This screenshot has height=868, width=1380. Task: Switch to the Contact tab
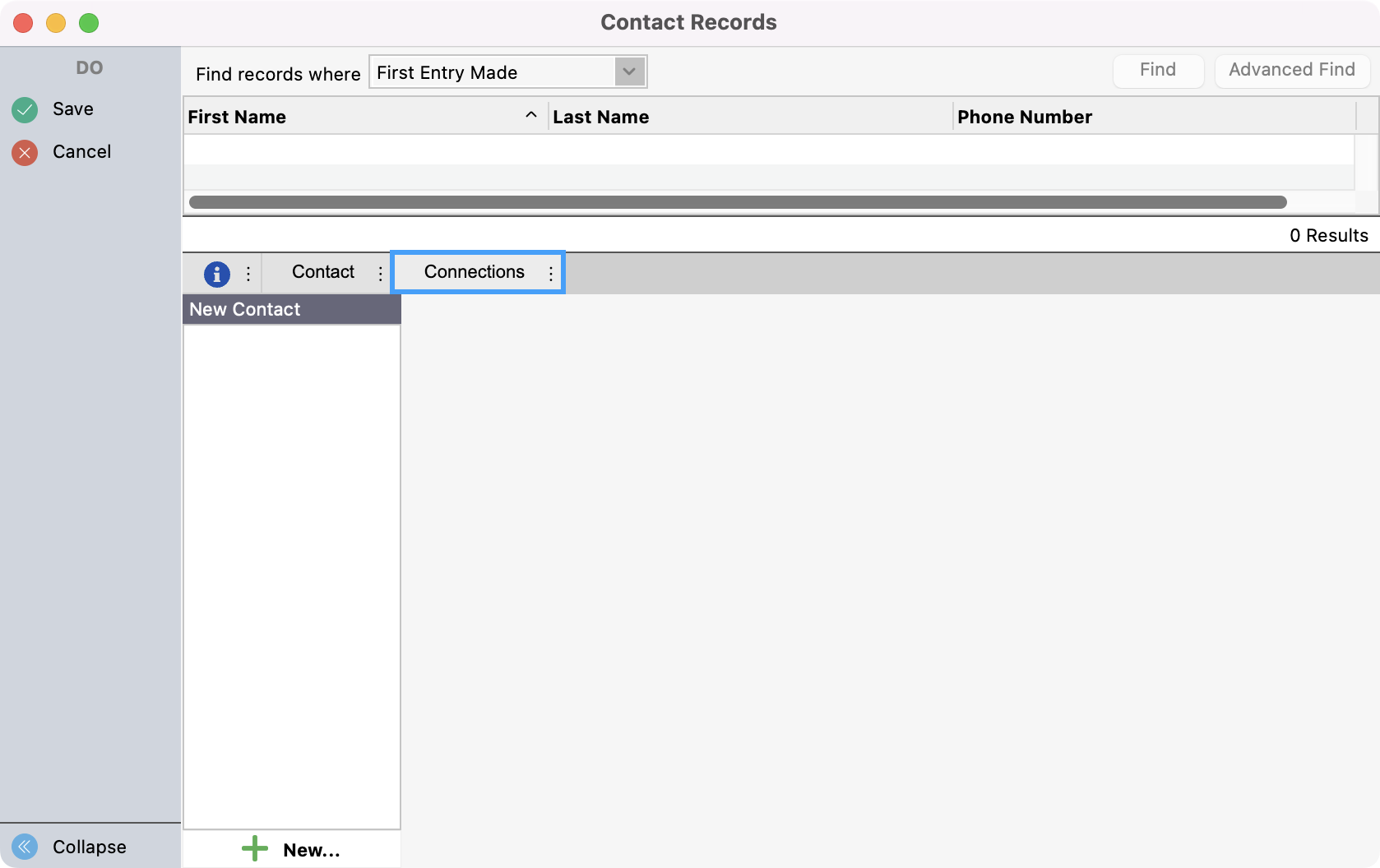tap(322, 272)
